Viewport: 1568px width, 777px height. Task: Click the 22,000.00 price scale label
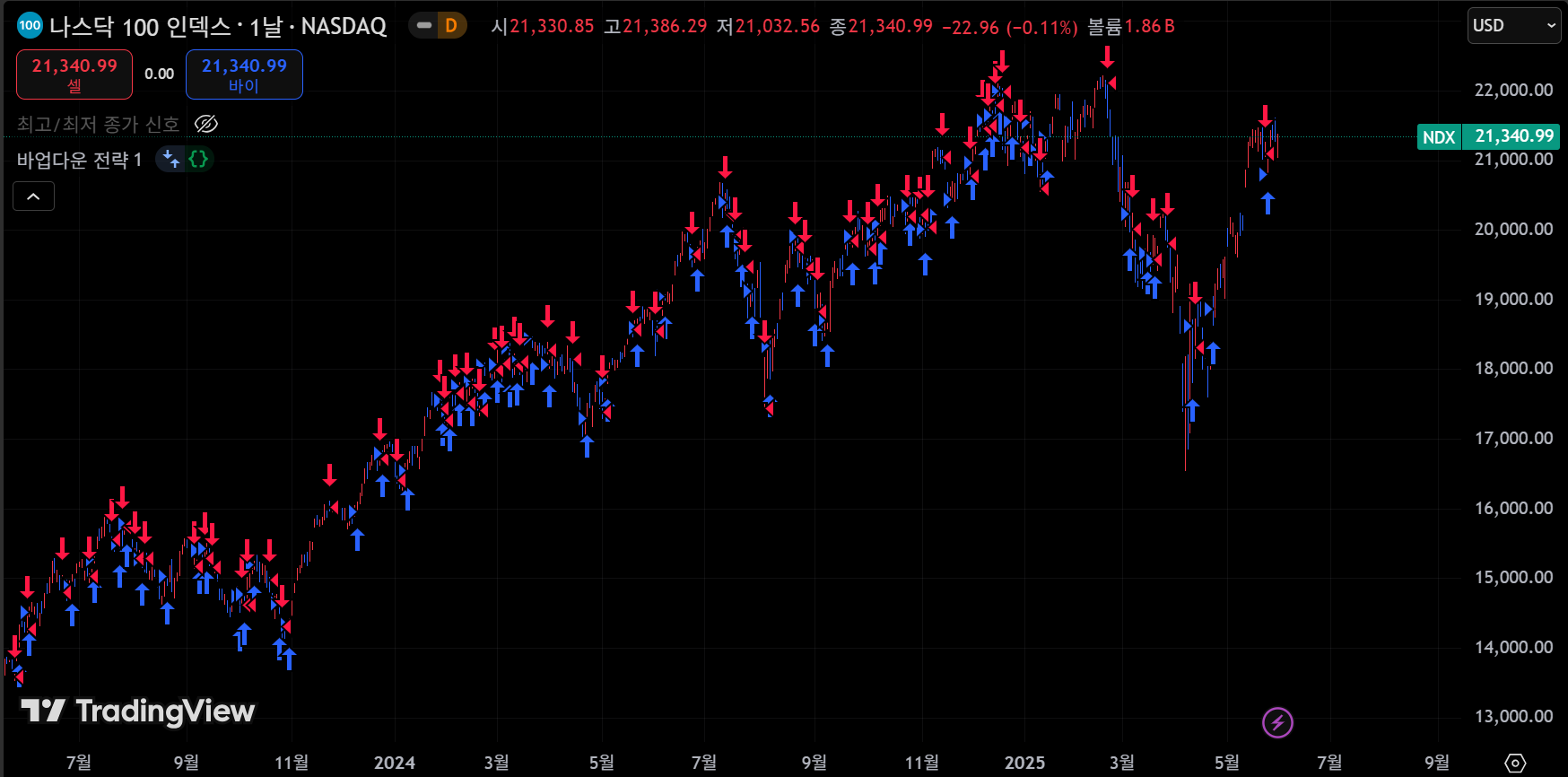1513,90
